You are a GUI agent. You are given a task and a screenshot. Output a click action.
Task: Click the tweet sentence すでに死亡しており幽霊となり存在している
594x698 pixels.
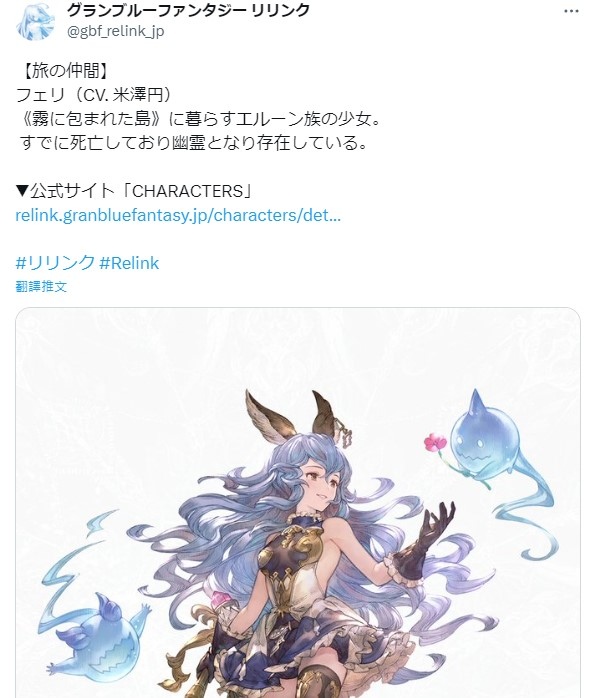point(193,143)
